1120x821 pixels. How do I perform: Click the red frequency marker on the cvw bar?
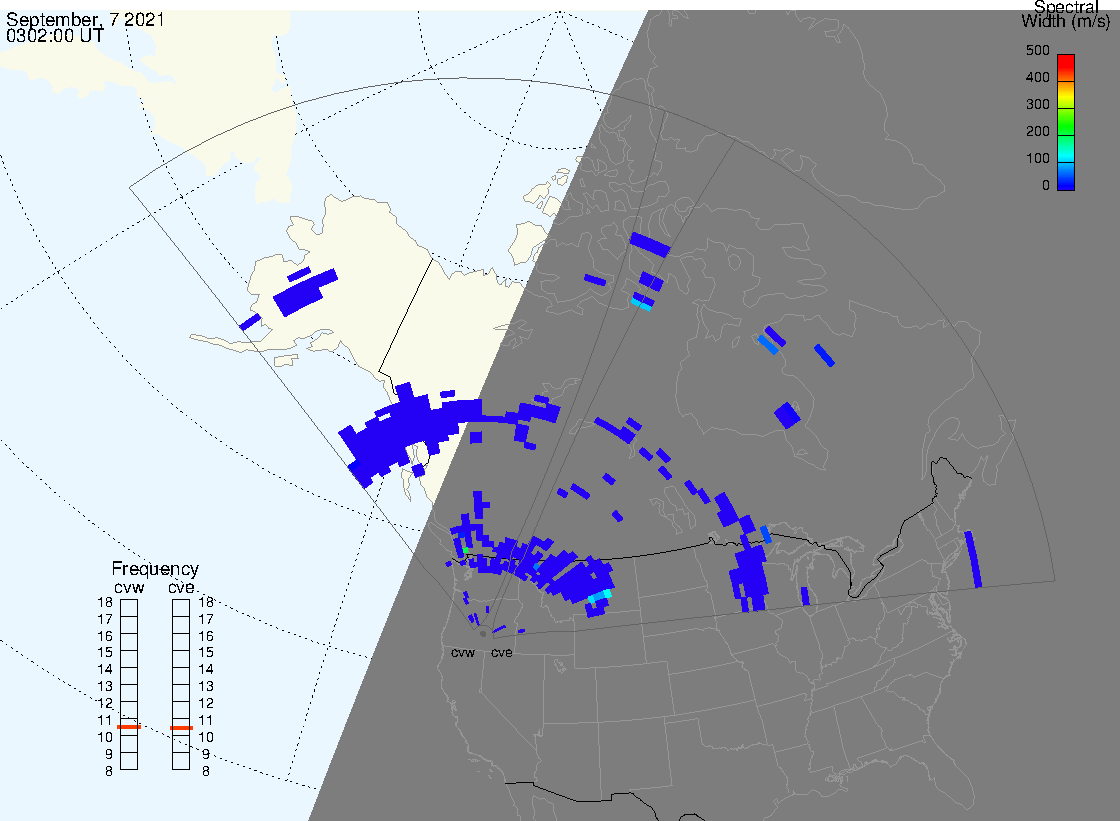pos(129,727)
